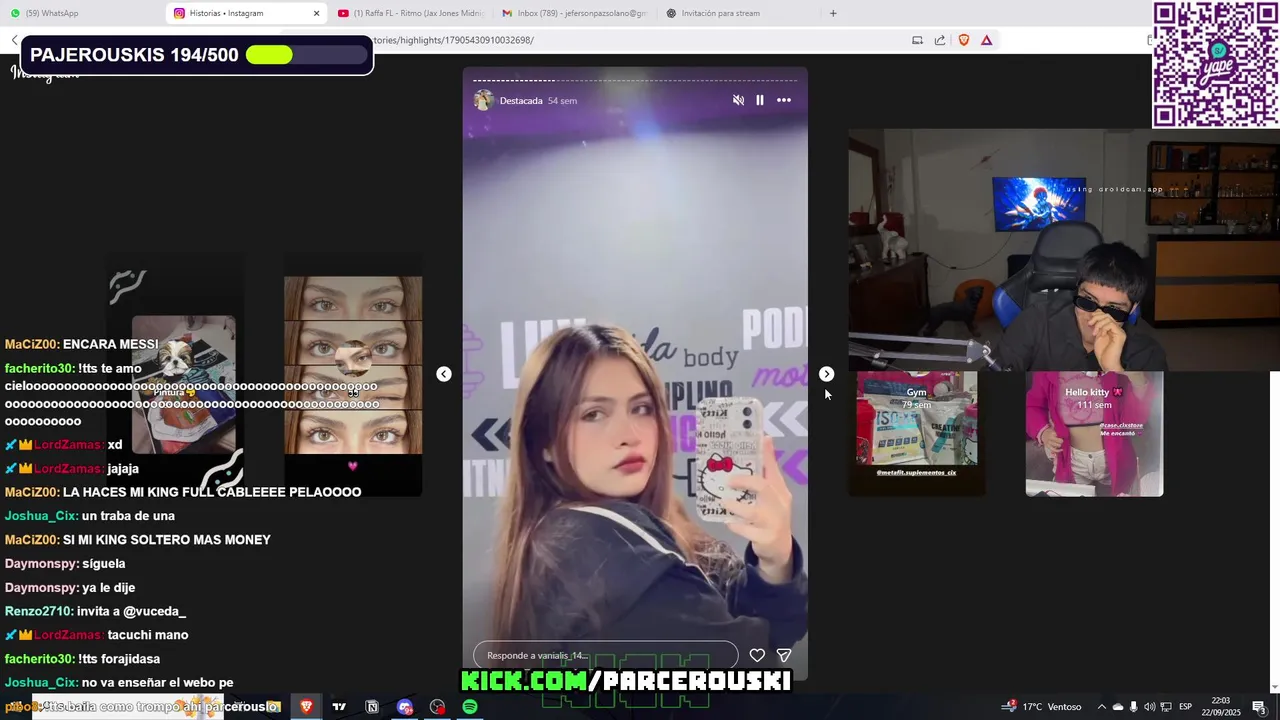The image size is (1280, 720).
Task: Open the volume speaker tray icon
Action: click(x=1150, y=707)
